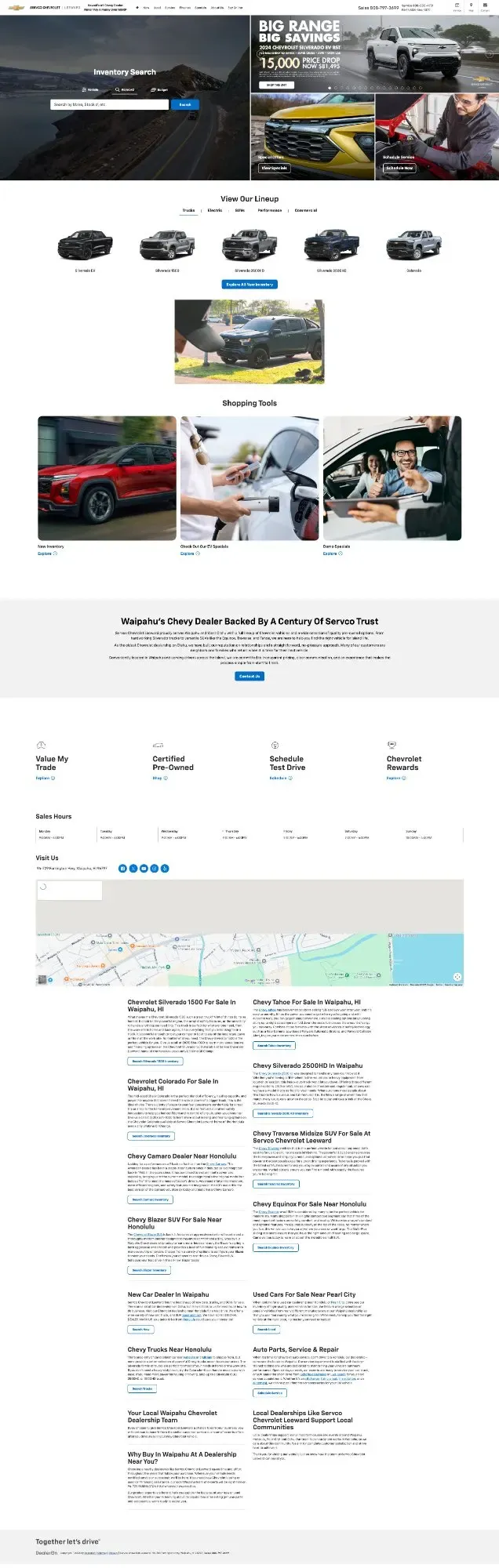Select the Silverado 2500HD thumbnail
This screenshot has height=1568, width=499.
249,245
